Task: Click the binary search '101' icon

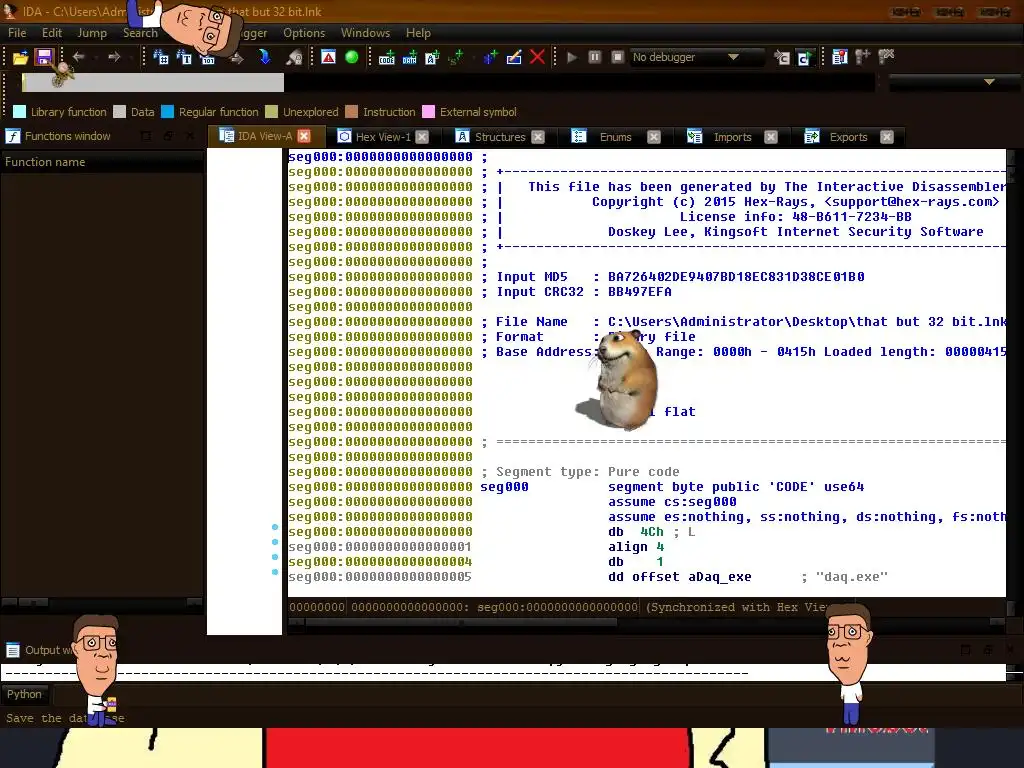Action: (208, 58)
